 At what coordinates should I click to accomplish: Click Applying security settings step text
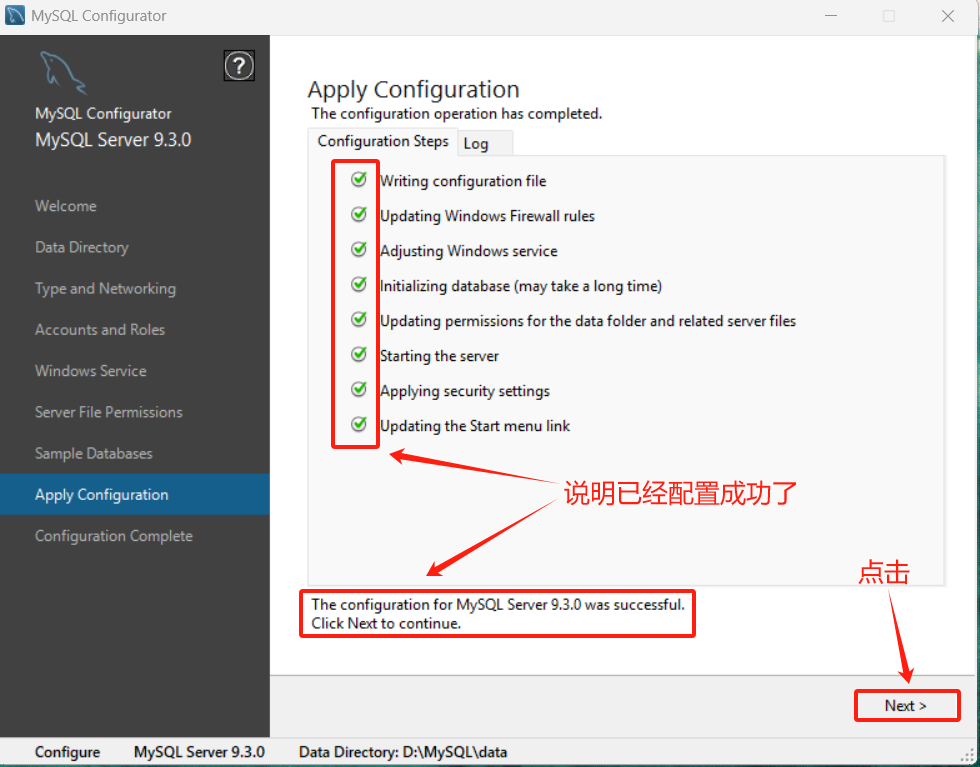465,391
